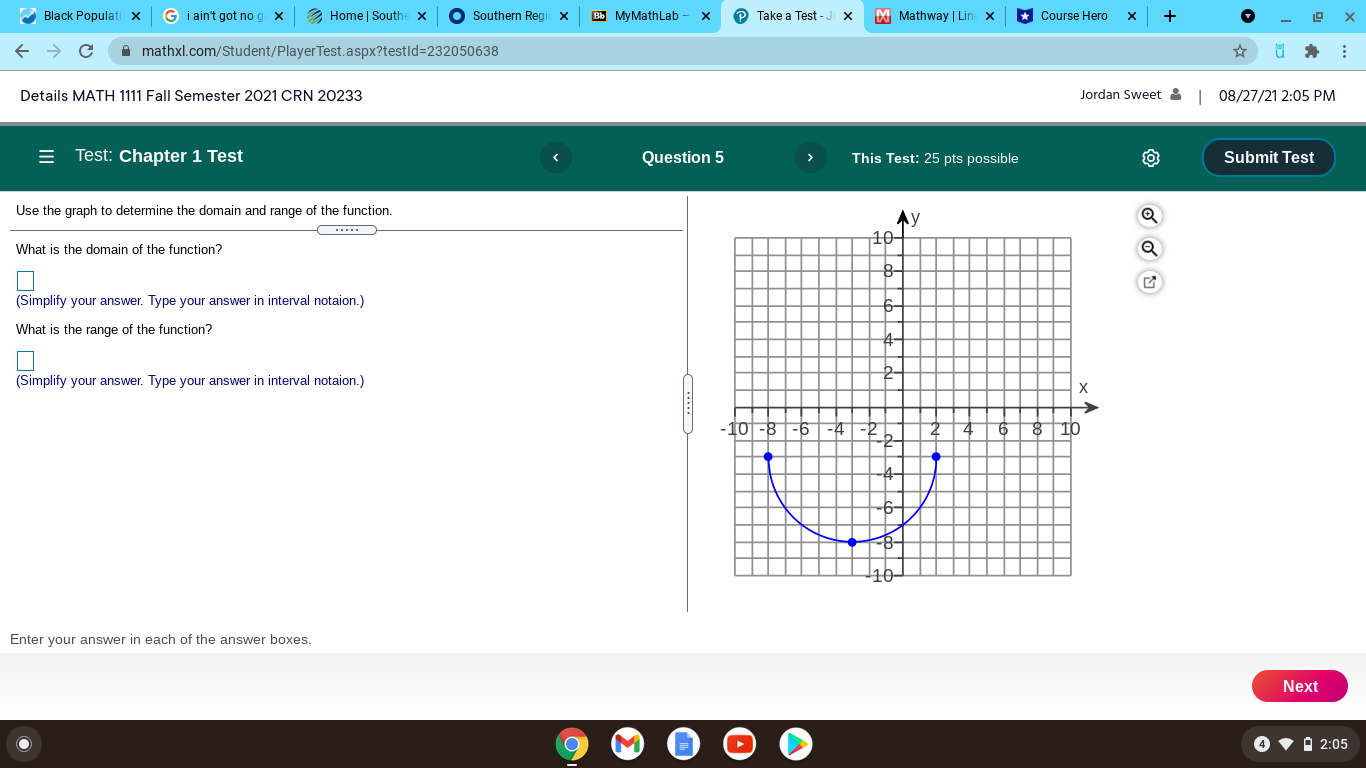Click the Chapter 1 Test title
This screenshot has width=1366, height=768.
pyautogui.click(x=181, y=156)
